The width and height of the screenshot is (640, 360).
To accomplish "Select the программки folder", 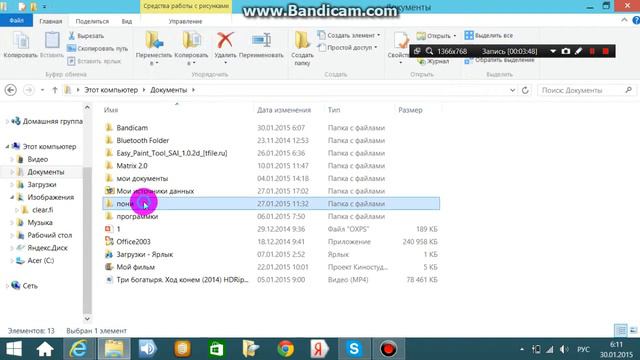I will (271, 216).
